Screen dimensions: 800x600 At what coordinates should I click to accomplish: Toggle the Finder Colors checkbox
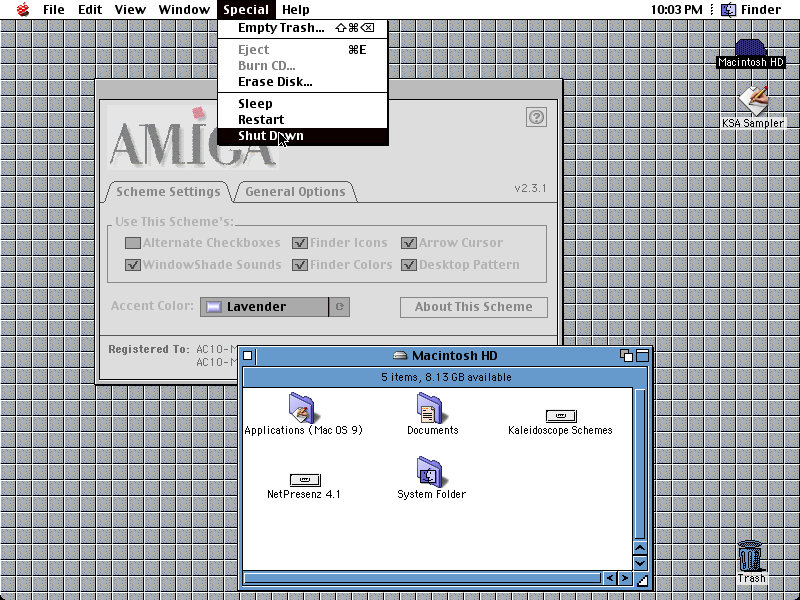click(x=299, y=265)
